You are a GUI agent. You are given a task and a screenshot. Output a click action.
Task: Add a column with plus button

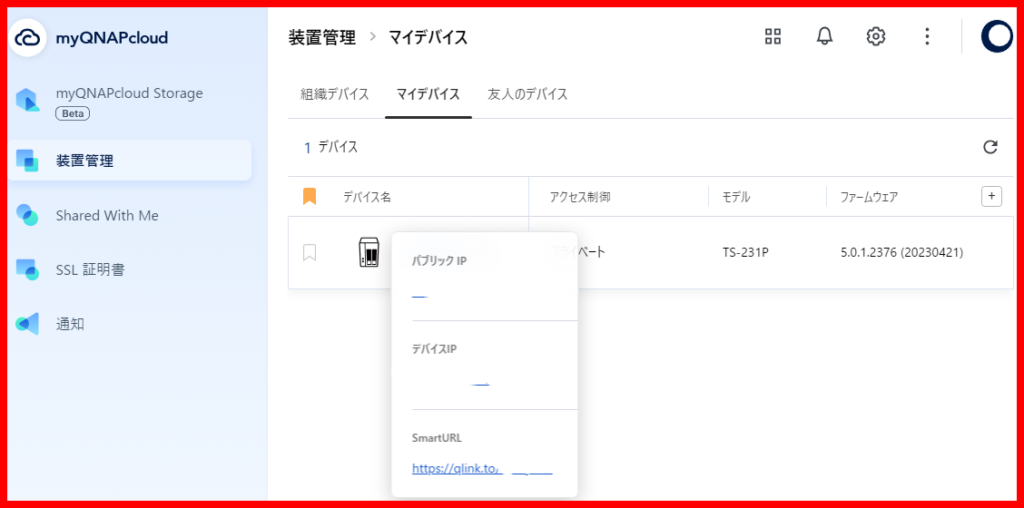pos(991,196)
